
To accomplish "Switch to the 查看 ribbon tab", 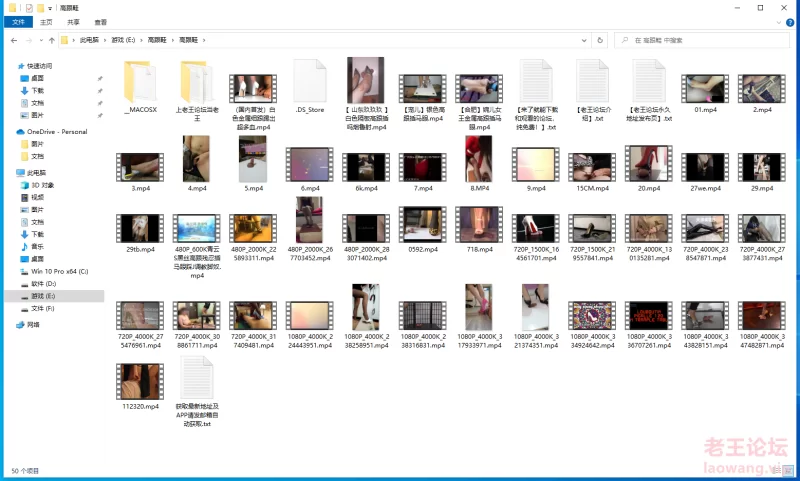I will click(101, 22).
